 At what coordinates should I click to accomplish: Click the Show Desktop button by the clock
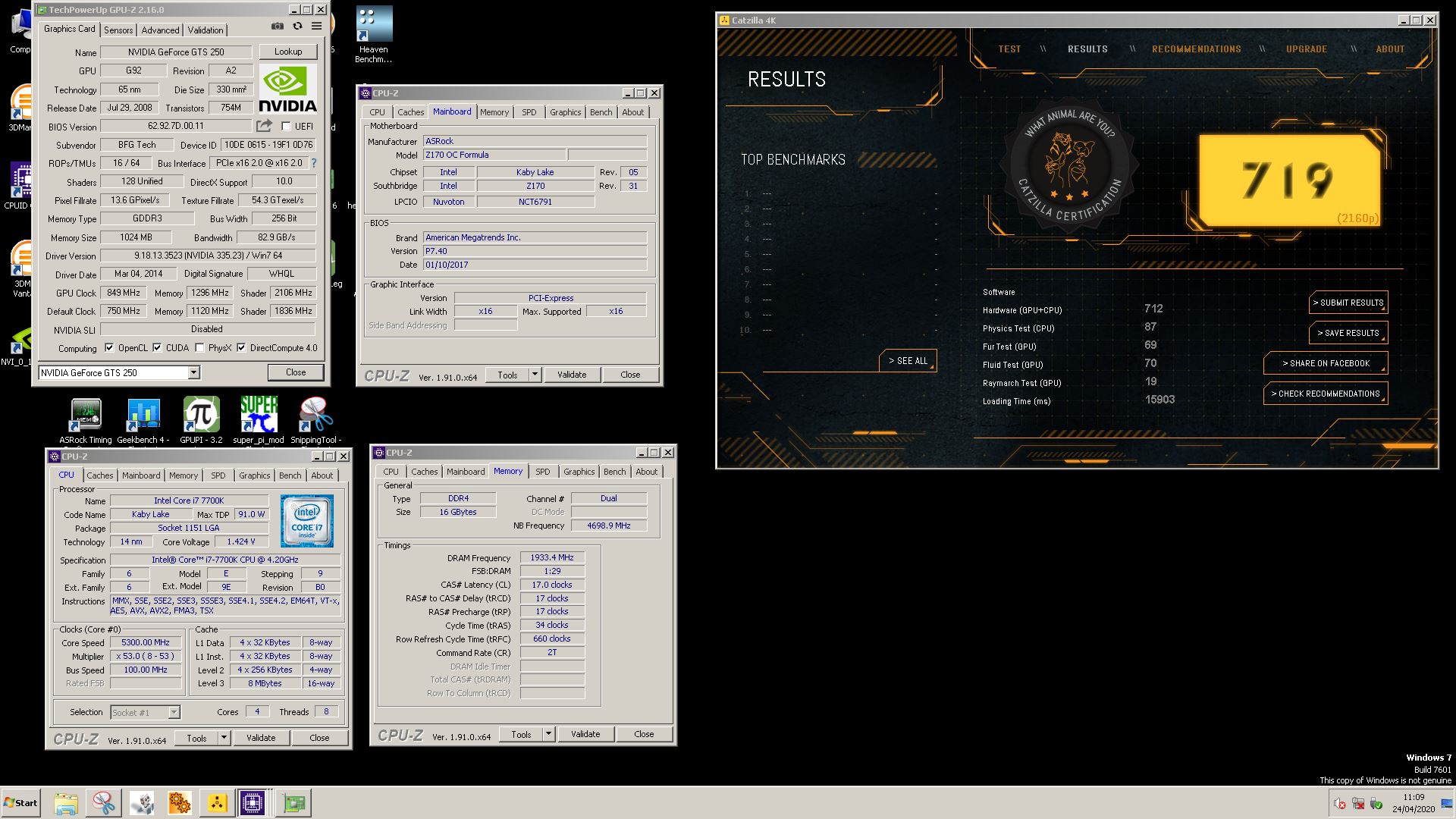point(1447,803)
